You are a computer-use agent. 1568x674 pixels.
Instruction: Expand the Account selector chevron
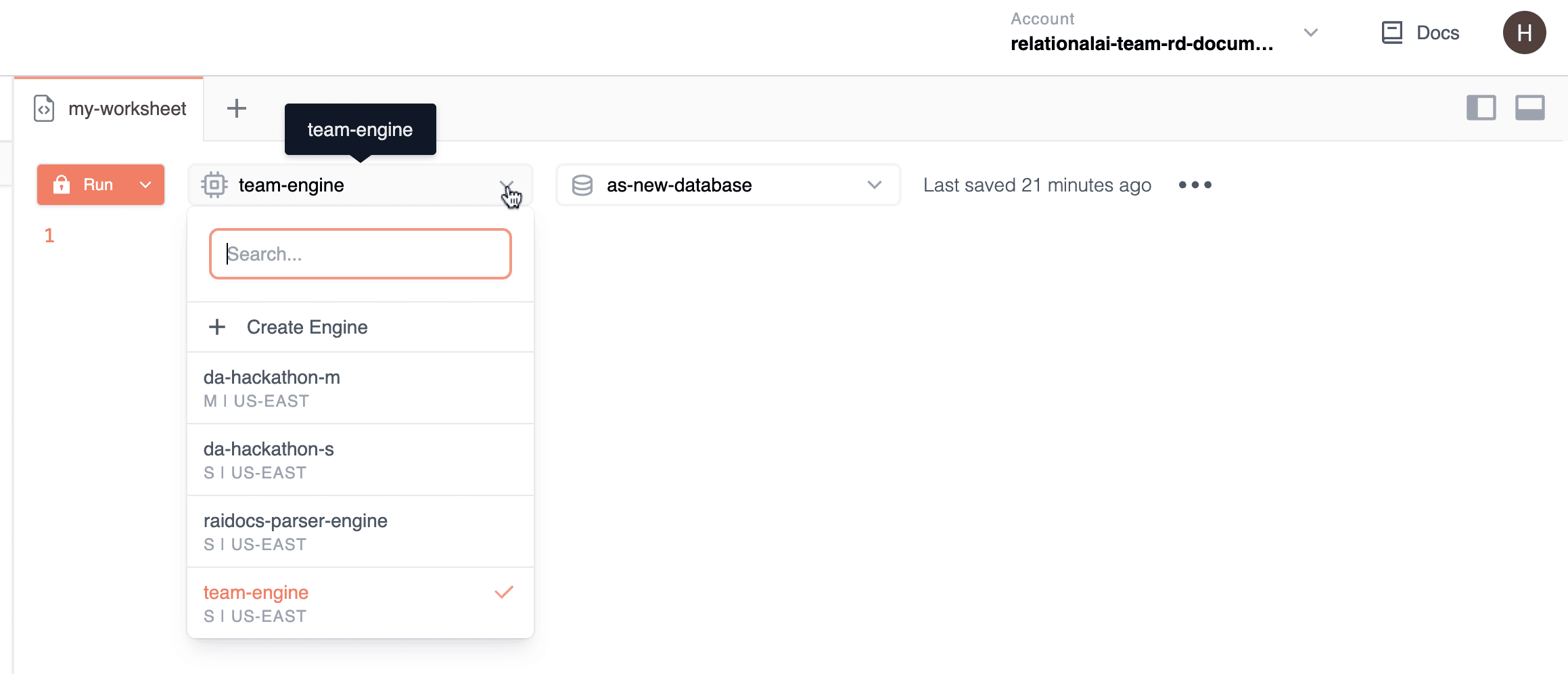[x=1310, y=32]
